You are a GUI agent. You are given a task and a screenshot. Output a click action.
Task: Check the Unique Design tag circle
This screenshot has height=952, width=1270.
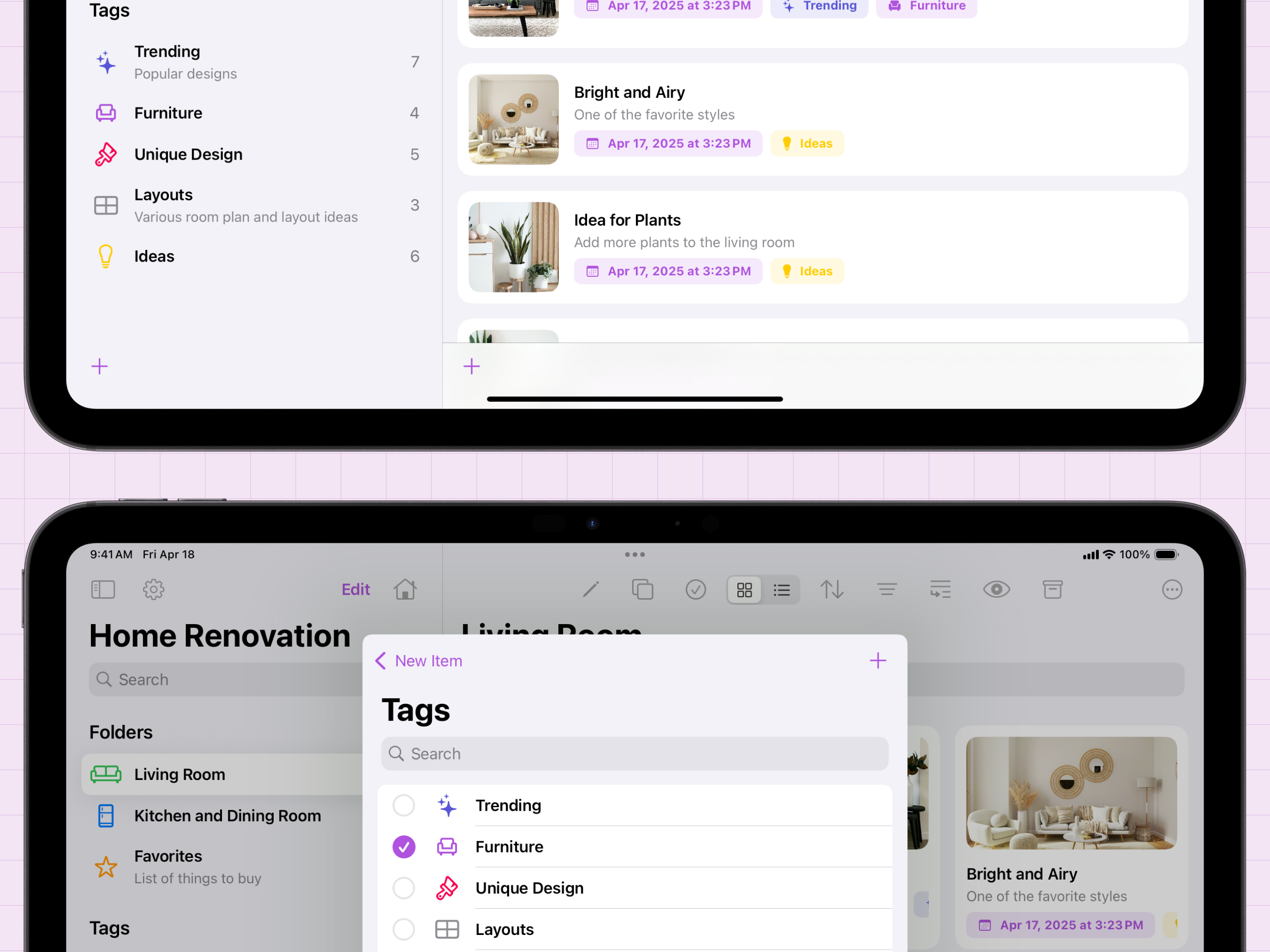pos(404,888)
